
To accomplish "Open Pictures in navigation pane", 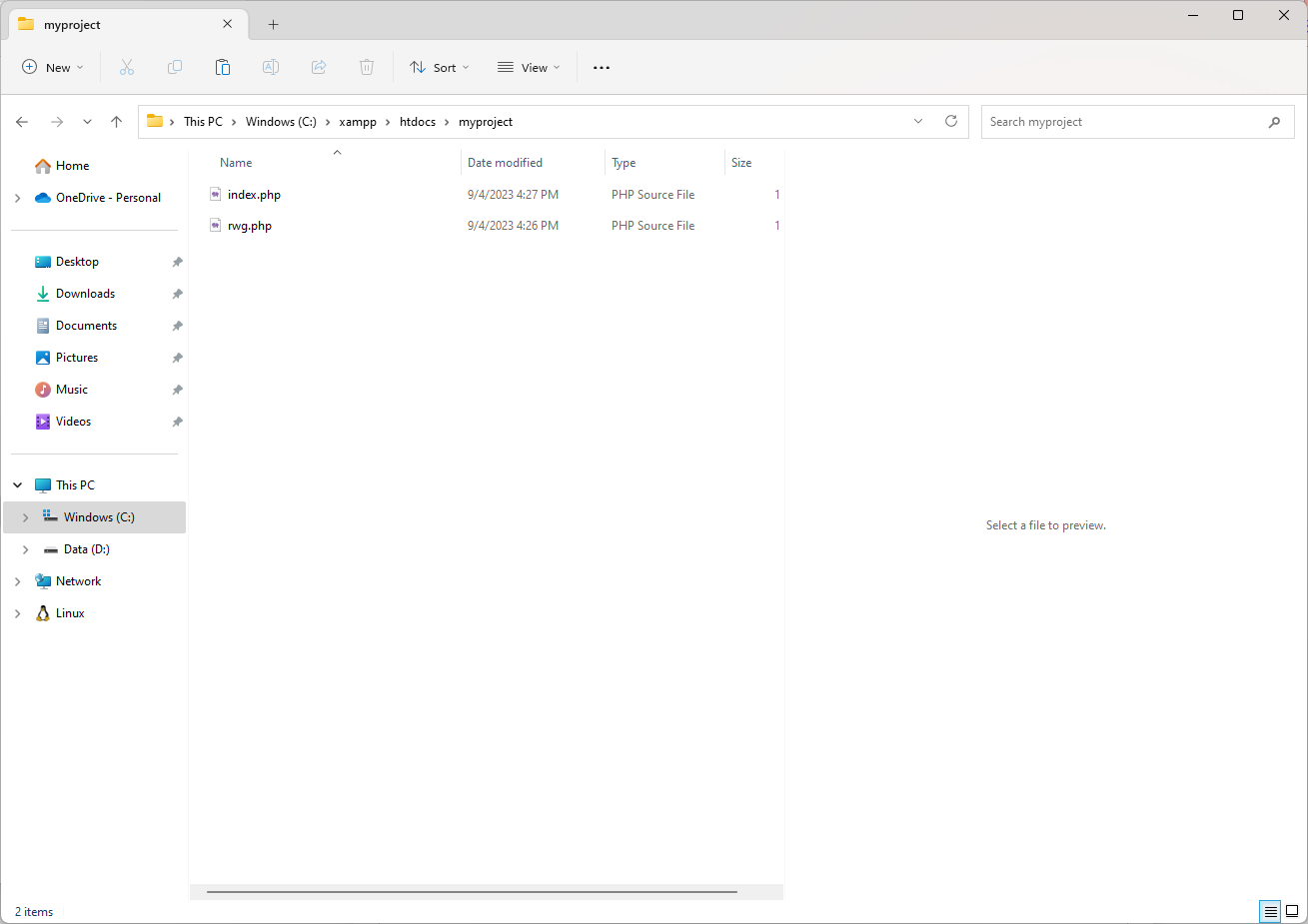I will click(77, 358).
